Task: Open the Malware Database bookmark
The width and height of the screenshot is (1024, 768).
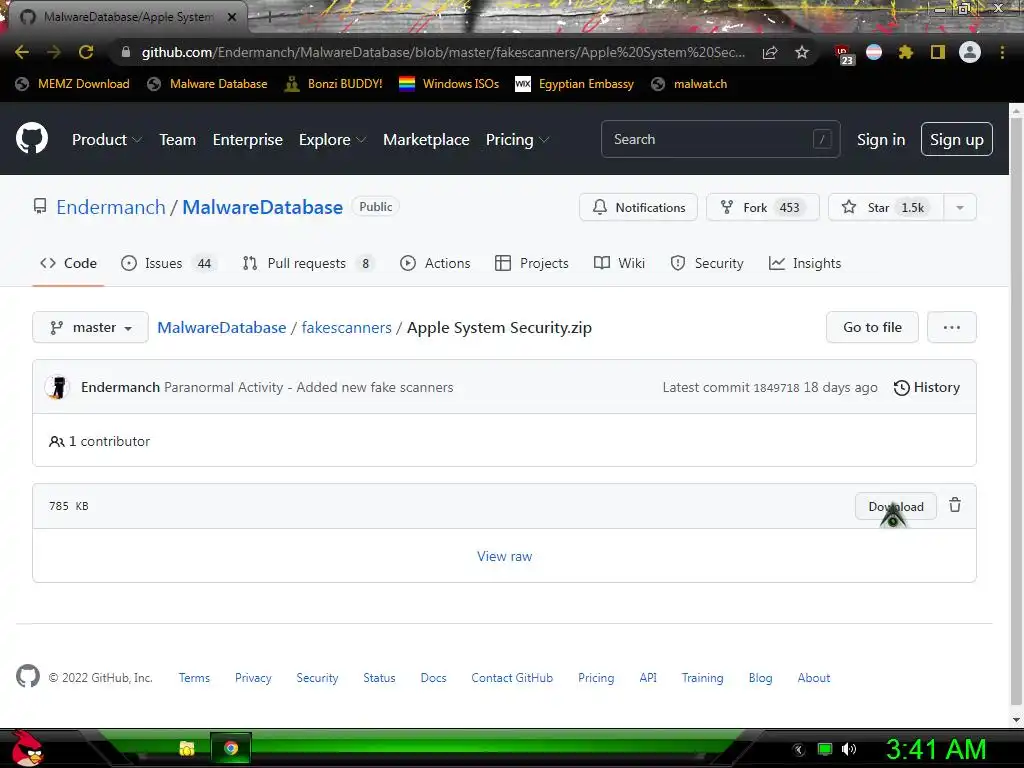Action: [x=208, y=84]
